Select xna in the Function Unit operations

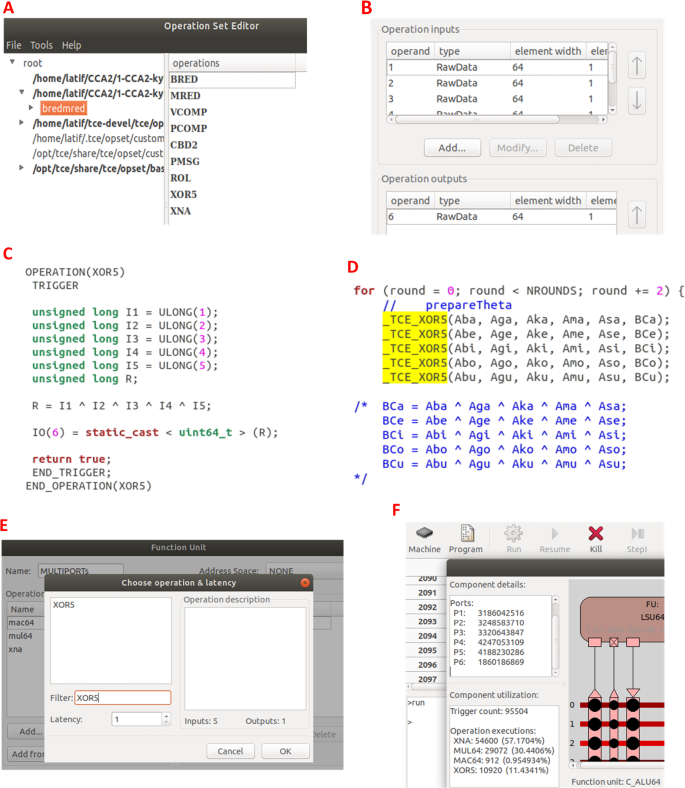pos(15,649)
